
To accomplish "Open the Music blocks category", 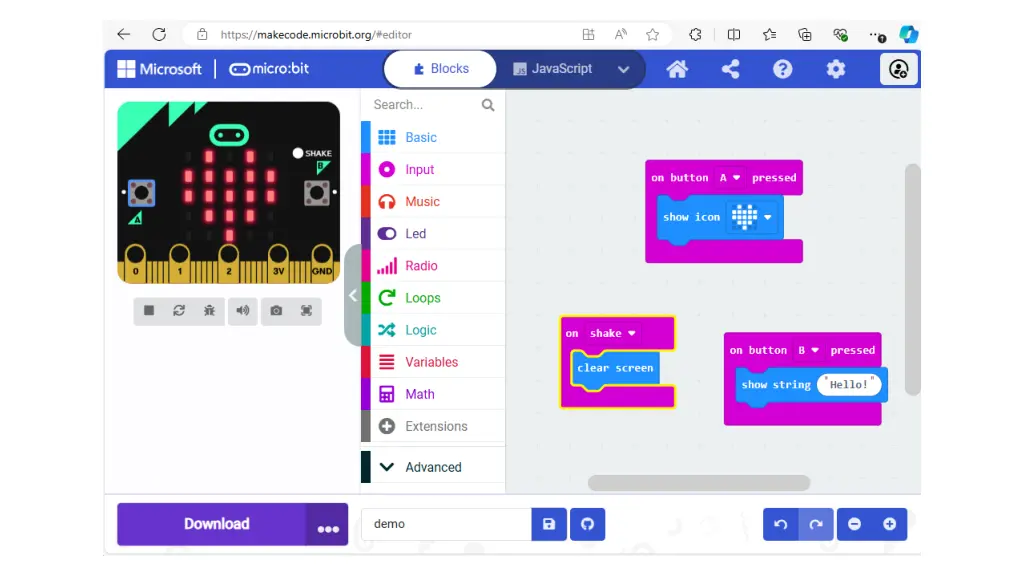I will 433,201.
